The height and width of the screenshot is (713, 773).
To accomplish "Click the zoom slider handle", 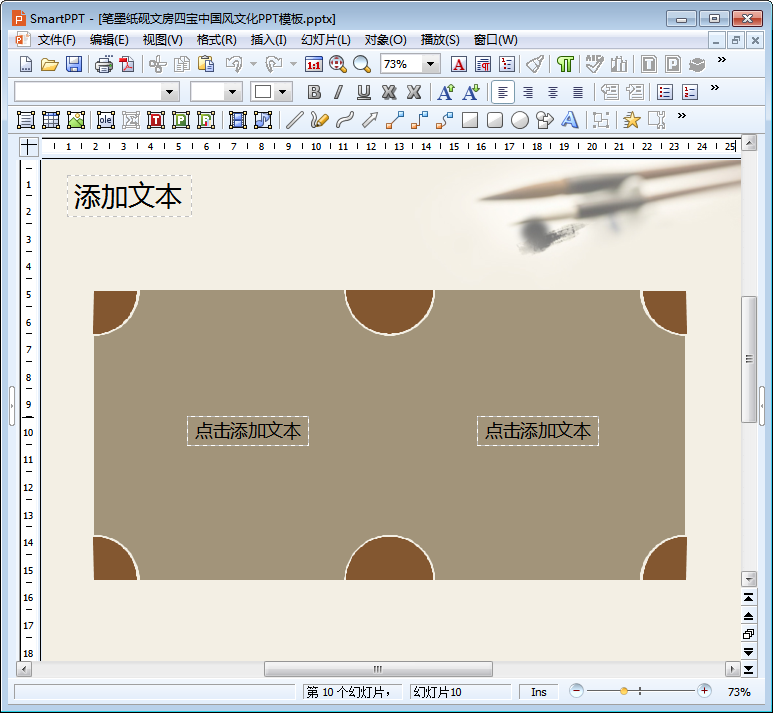I will click(624, 691).
